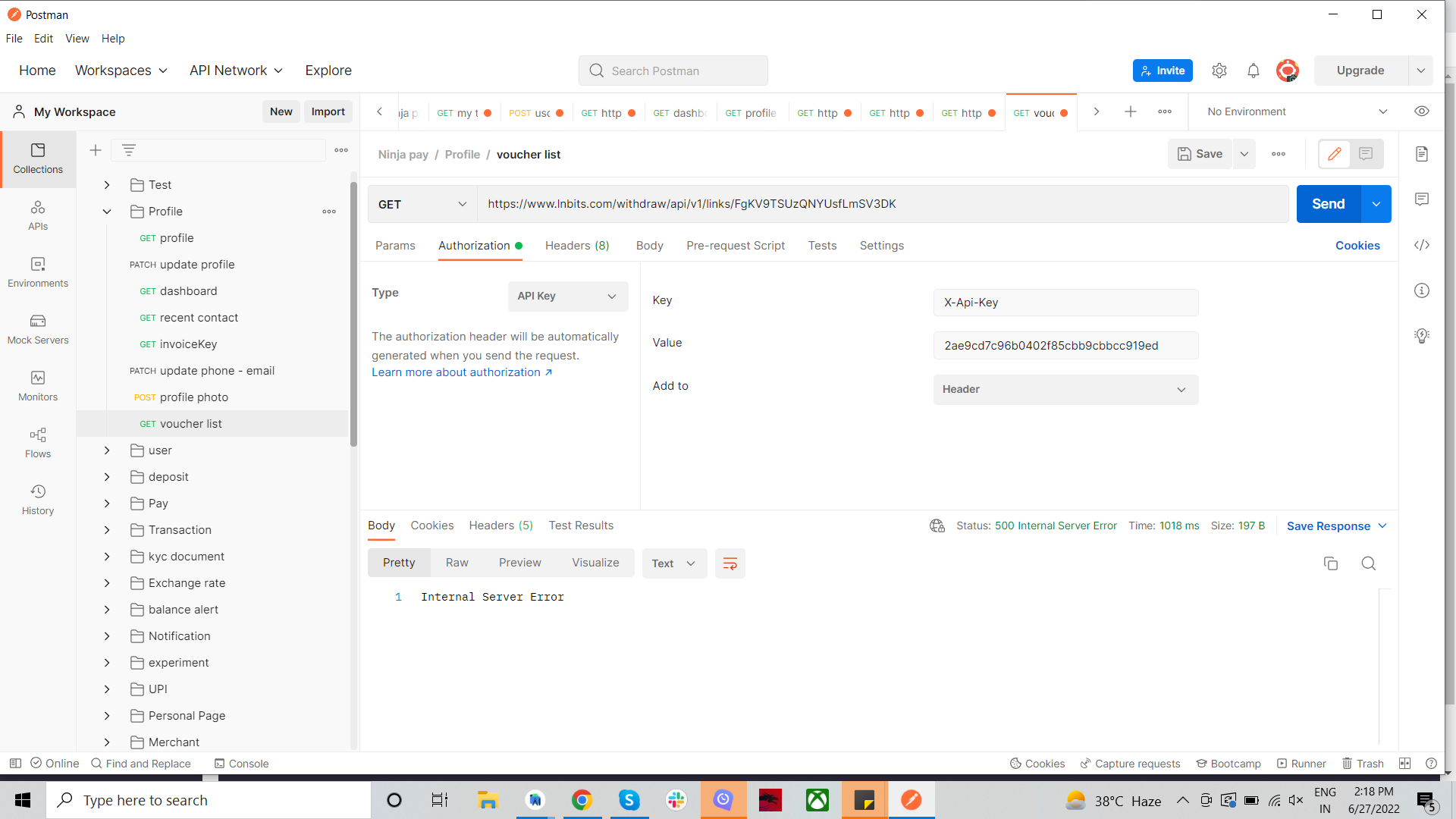Screen dimensions: 1456x819
Task: Toggle line wrap in the response viewer
Action: pos(730,563)
